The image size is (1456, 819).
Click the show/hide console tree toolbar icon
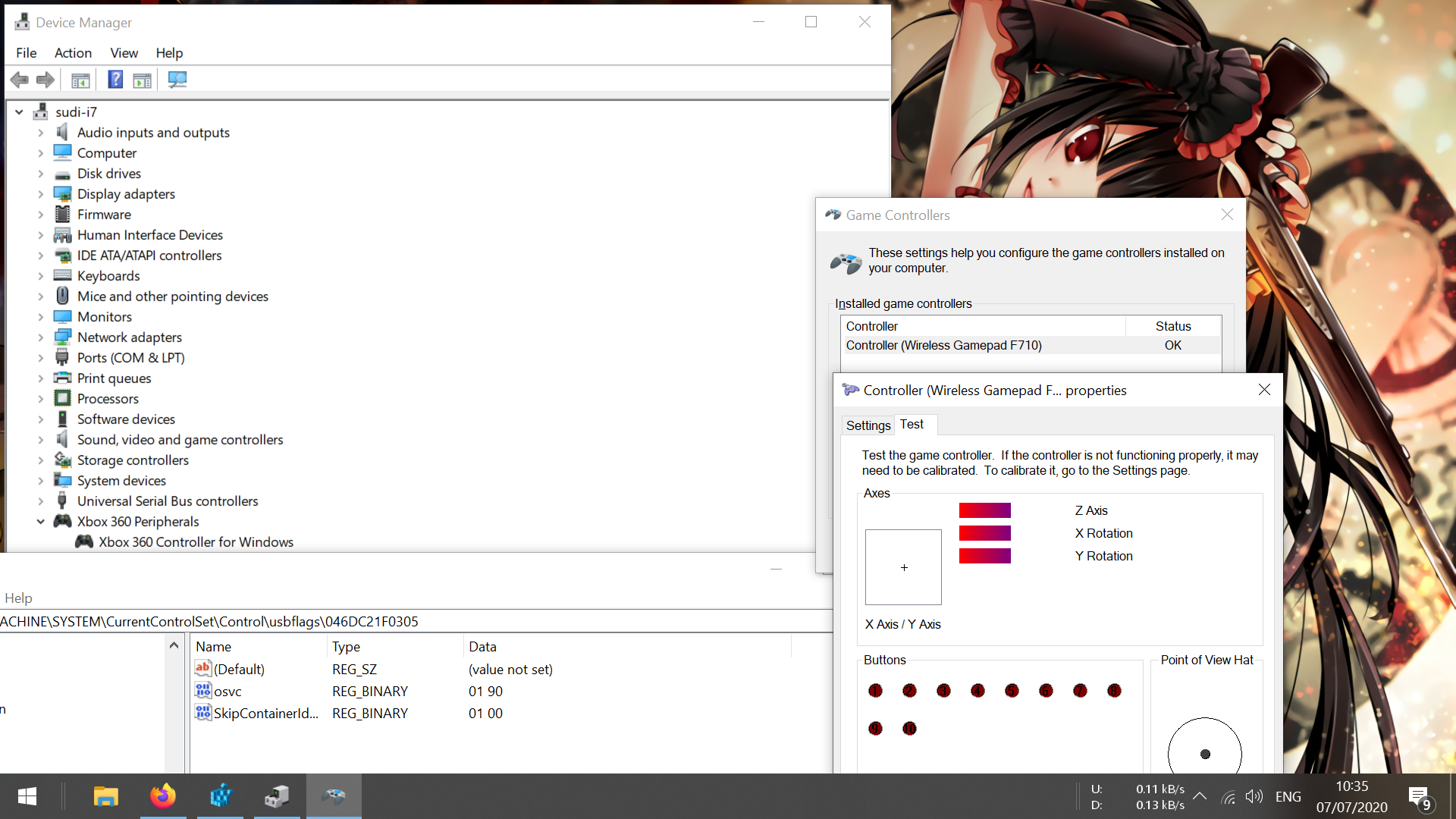coord(80,80)
